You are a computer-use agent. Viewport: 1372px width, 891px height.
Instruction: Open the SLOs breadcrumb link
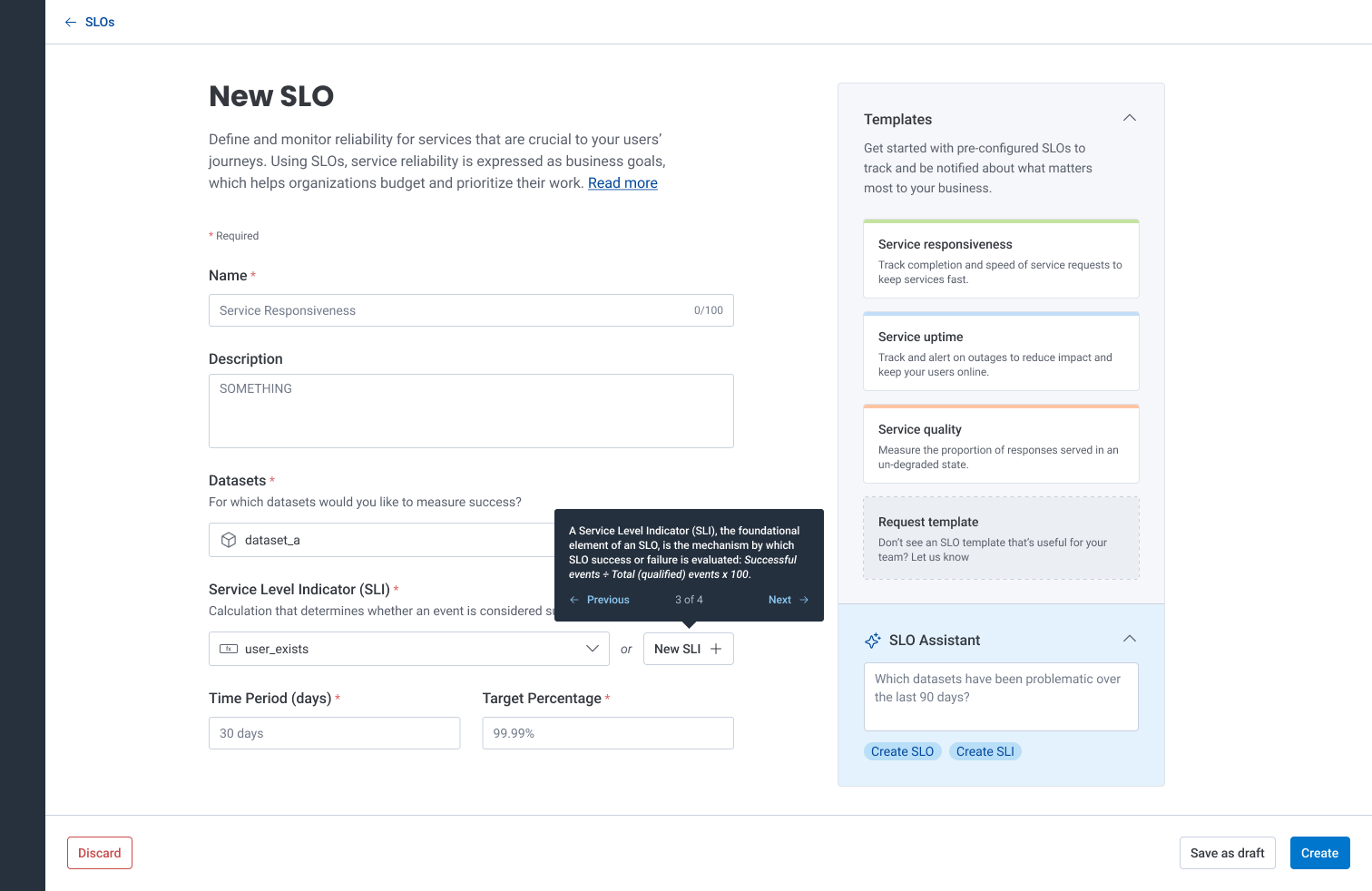(x=100, y=22)
